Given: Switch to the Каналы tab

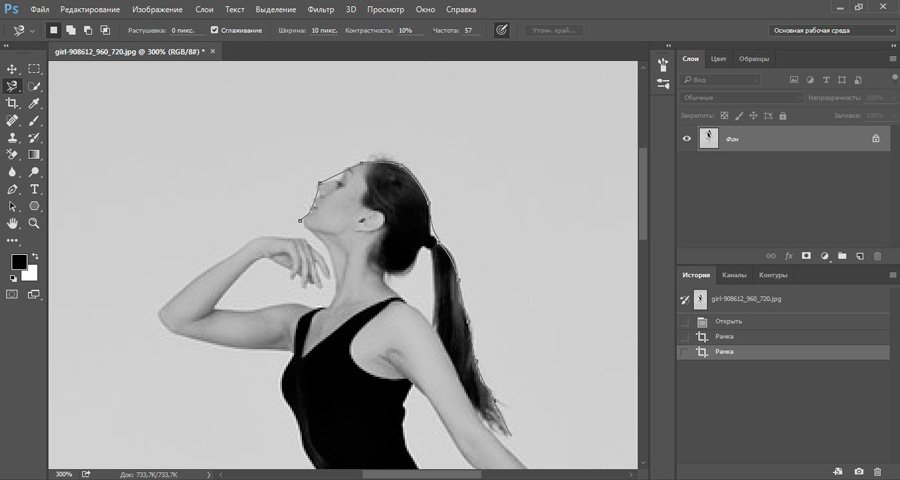Looking at the screenshot, I should point(733,275).
